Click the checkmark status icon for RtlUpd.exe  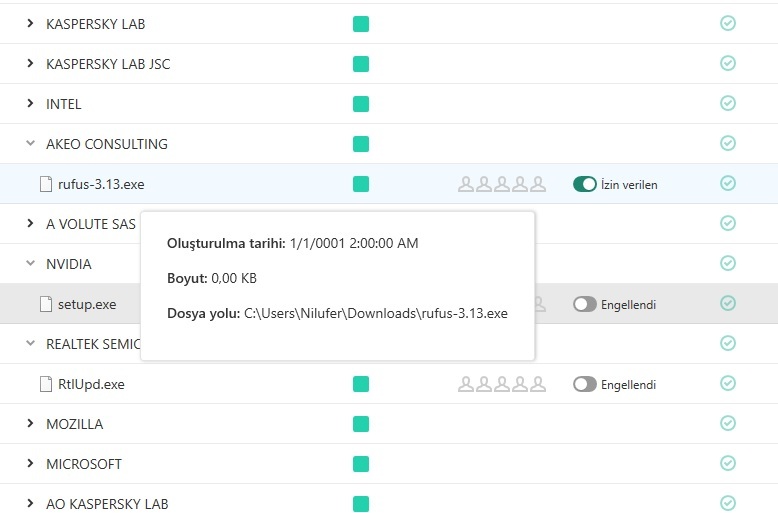click(728, 383)
